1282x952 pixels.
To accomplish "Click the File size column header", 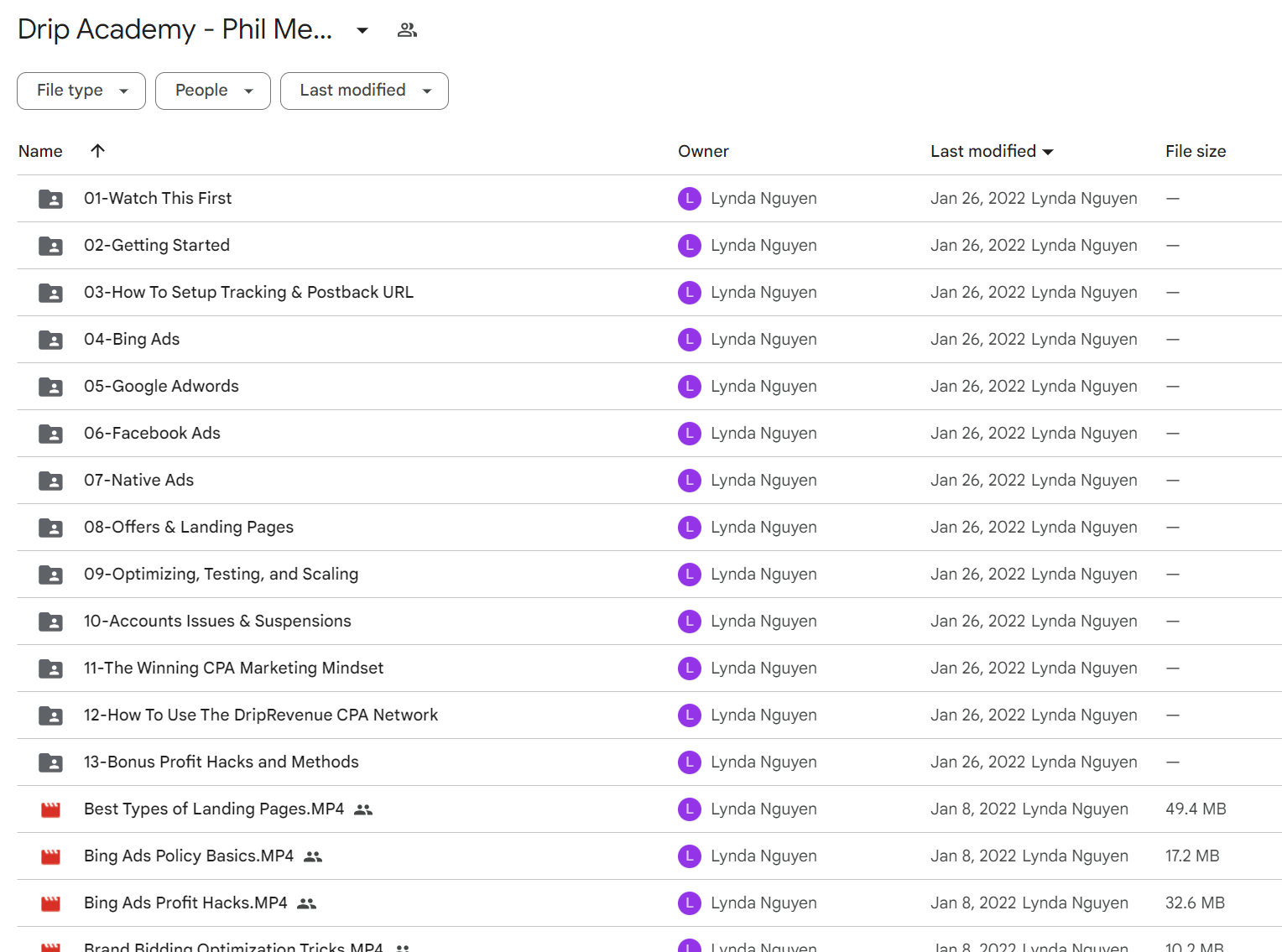I will (x=1196, y=151).
